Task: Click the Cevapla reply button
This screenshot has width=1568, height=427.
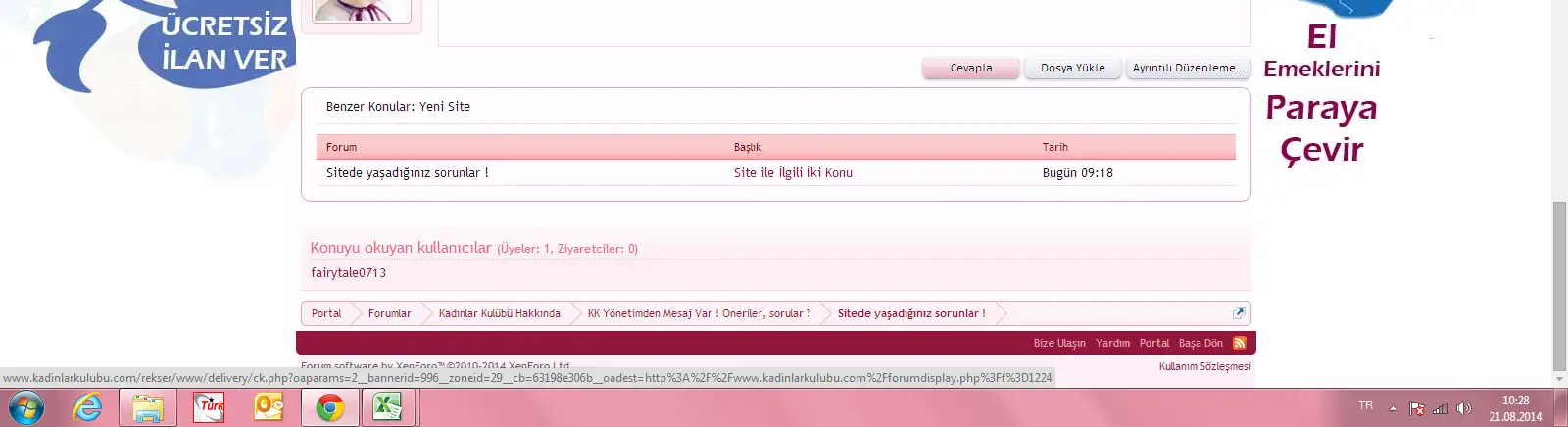Action: pos(971,68)
